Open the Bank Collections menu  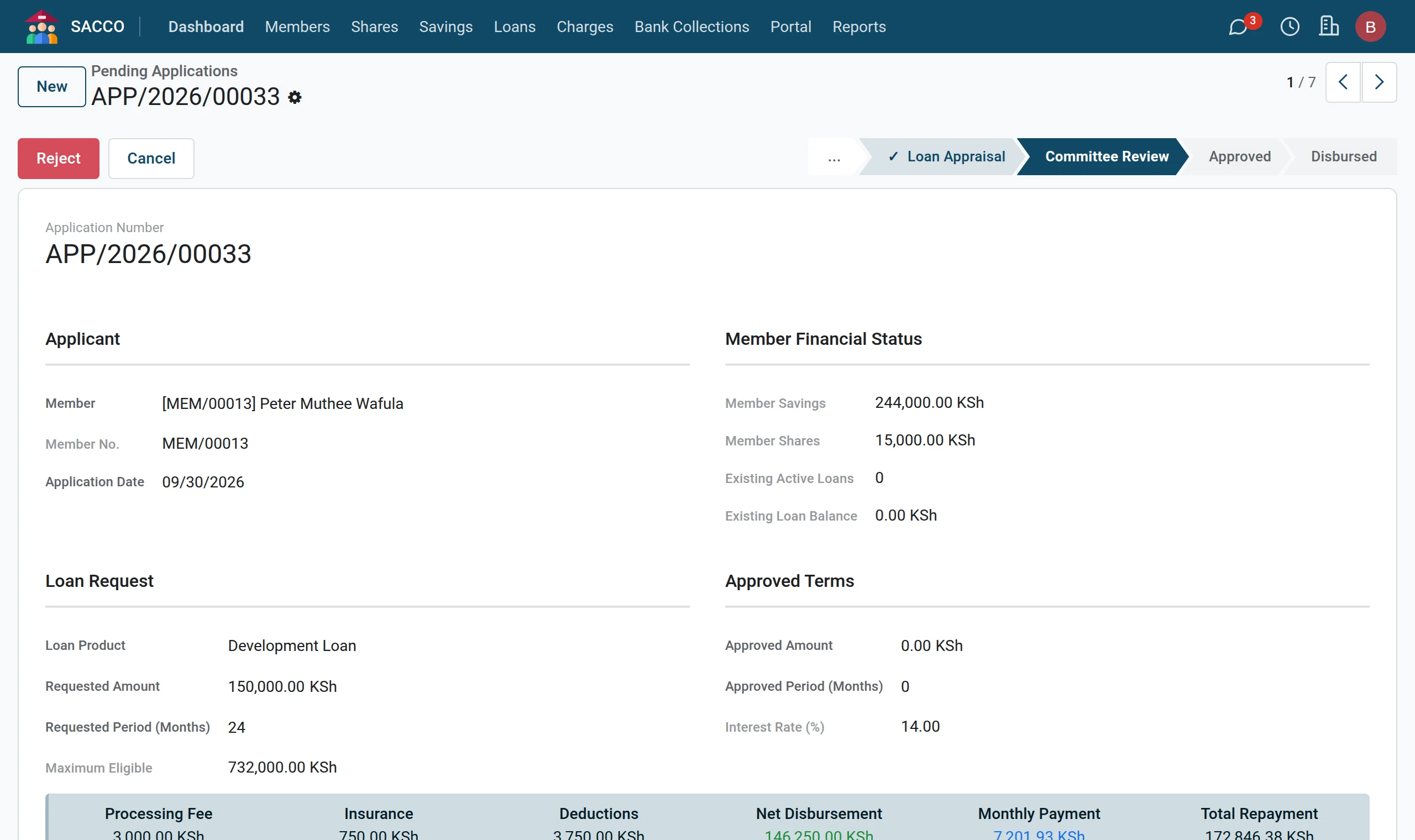pyautogui.click(x=691, y=27)
